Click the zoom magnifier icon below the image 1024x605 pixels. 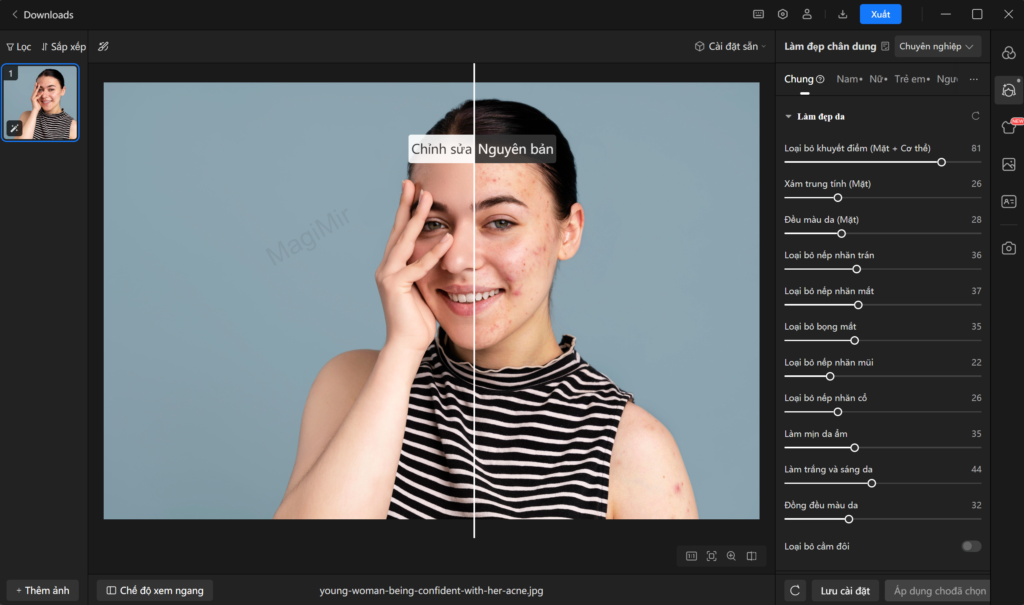(732, 555)
